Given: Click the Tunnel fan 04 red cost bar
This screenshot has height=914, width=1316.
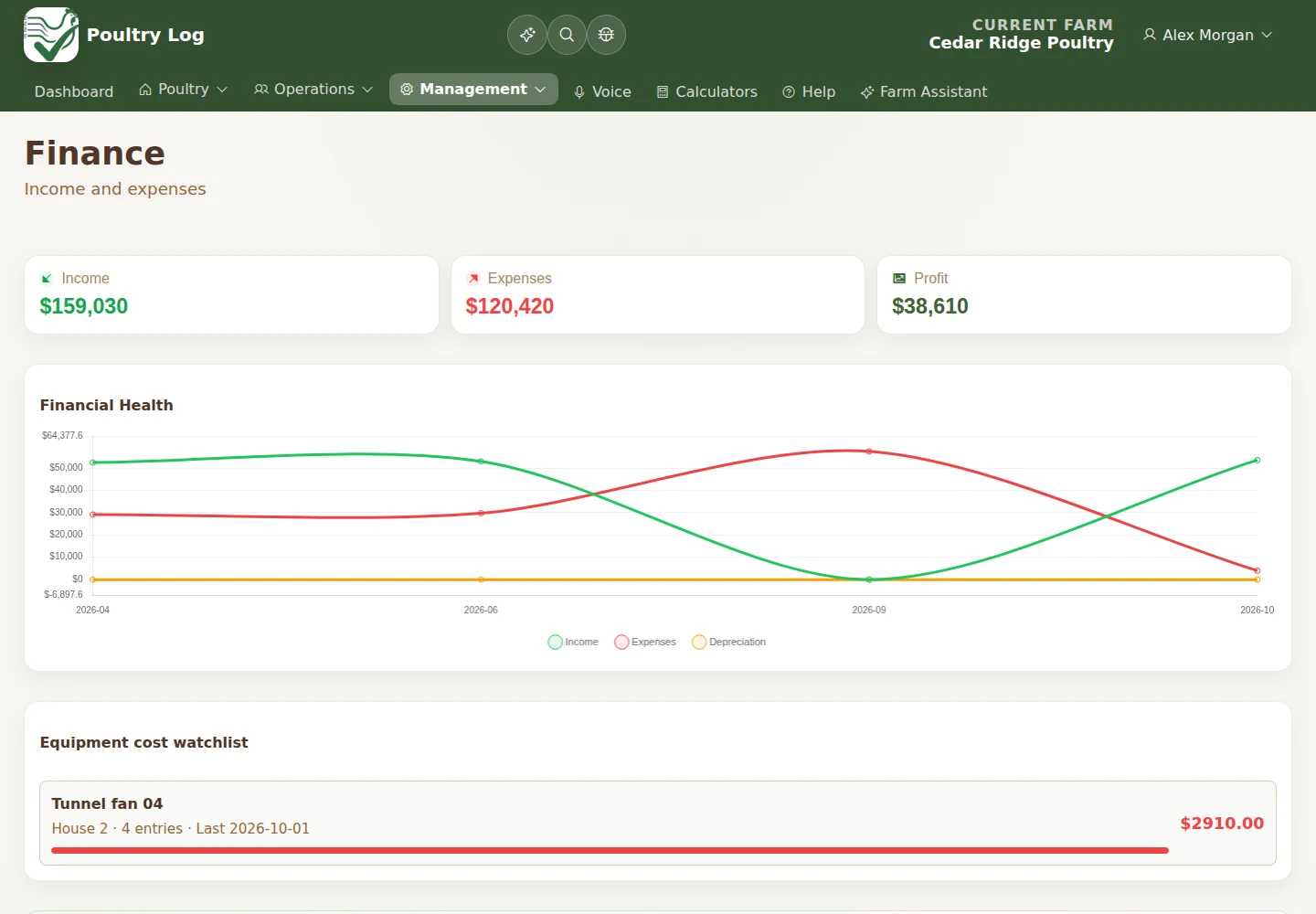Looking at the screenshot, I should click(x=610, y=851).
